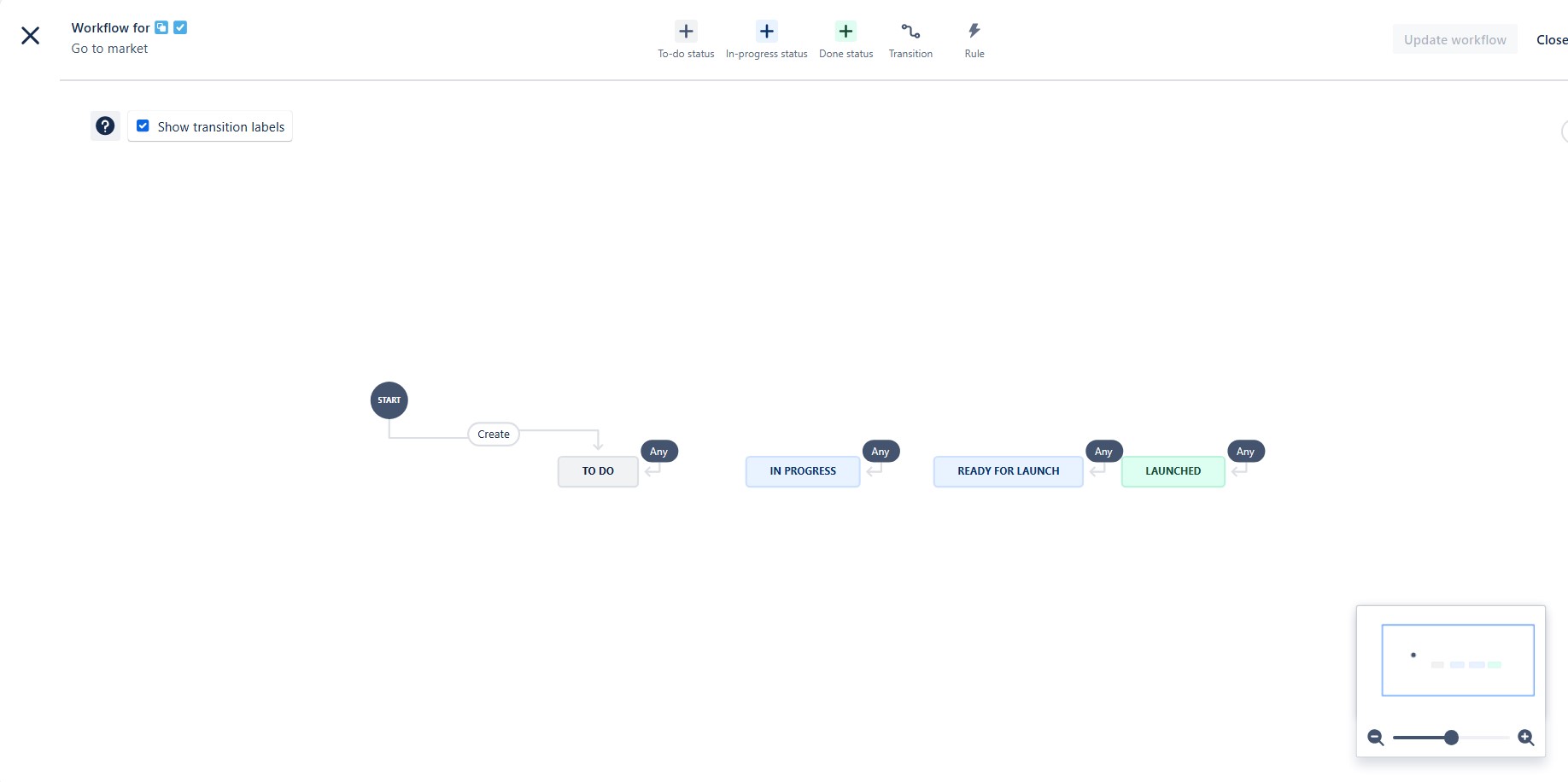1568x782 pixels.
Task: Uncheck Show transition labels
Action: click(x=143, y=125)
